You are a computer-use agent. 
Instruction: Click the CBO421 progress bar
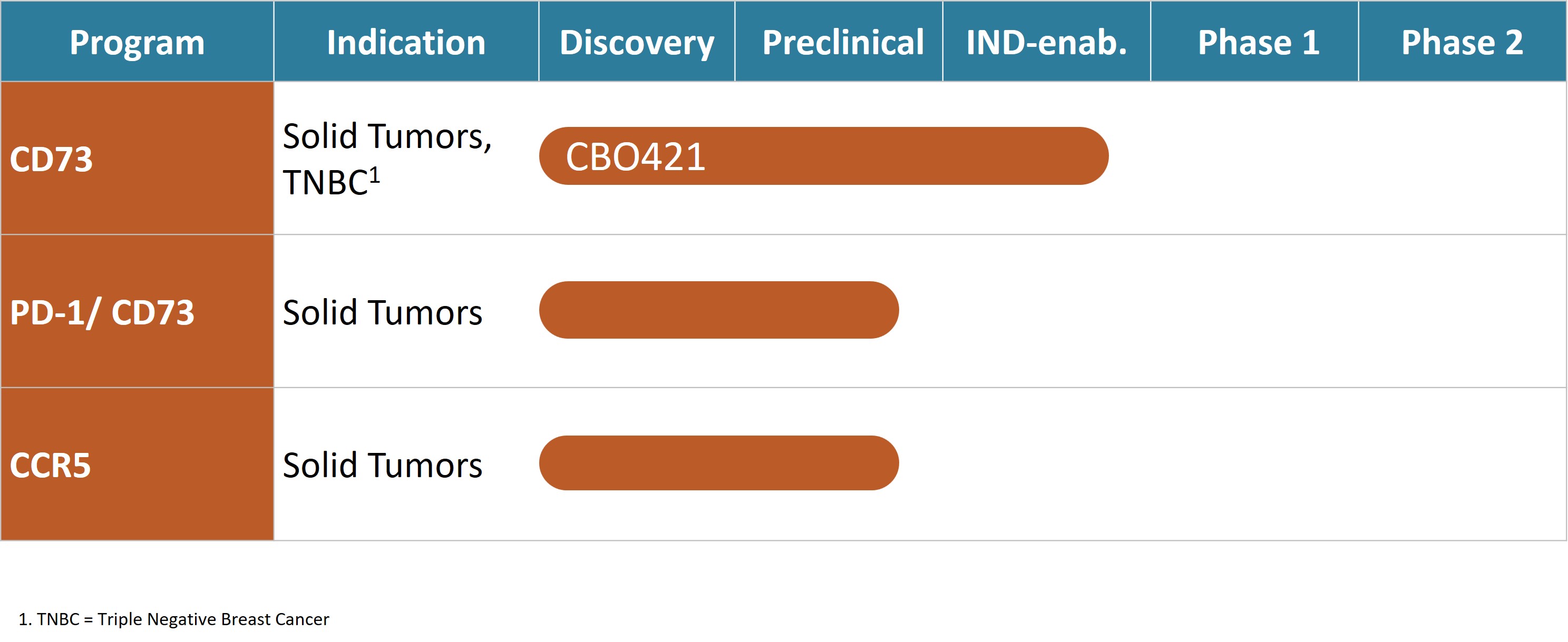(x=823, y=156)
